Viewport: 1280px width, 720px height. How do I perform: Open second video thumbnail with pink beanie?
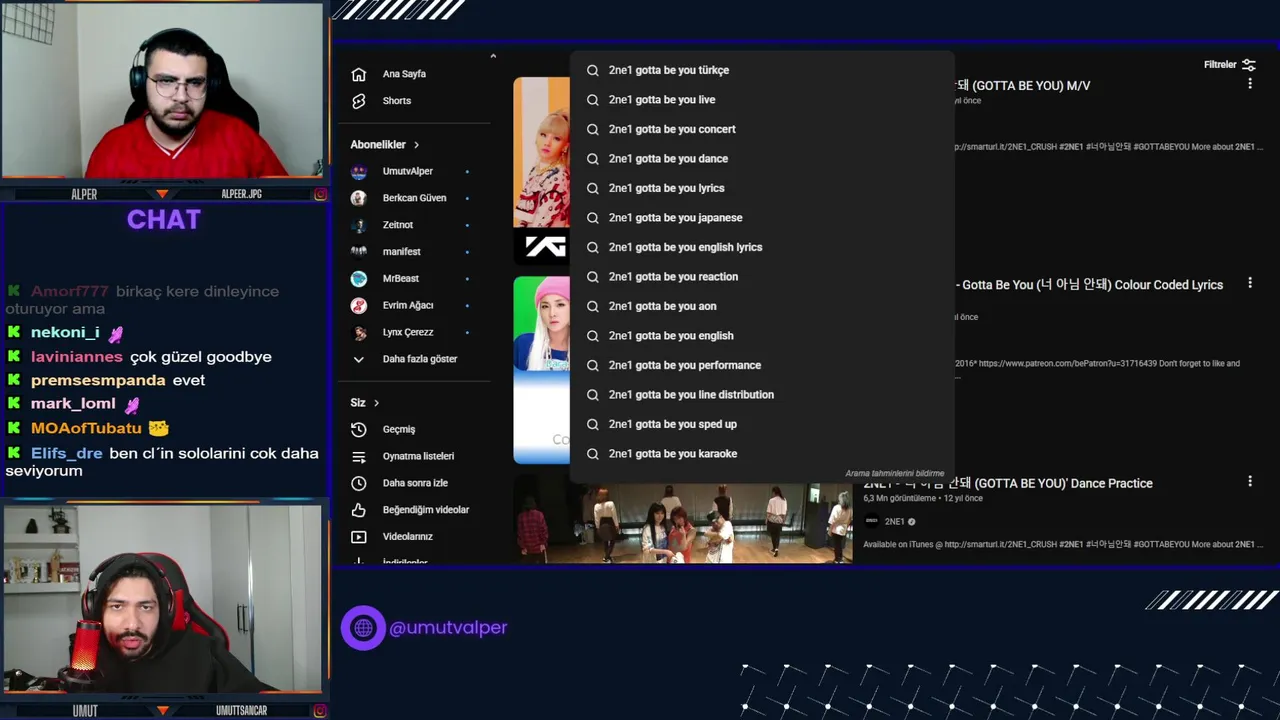[542, 370]
